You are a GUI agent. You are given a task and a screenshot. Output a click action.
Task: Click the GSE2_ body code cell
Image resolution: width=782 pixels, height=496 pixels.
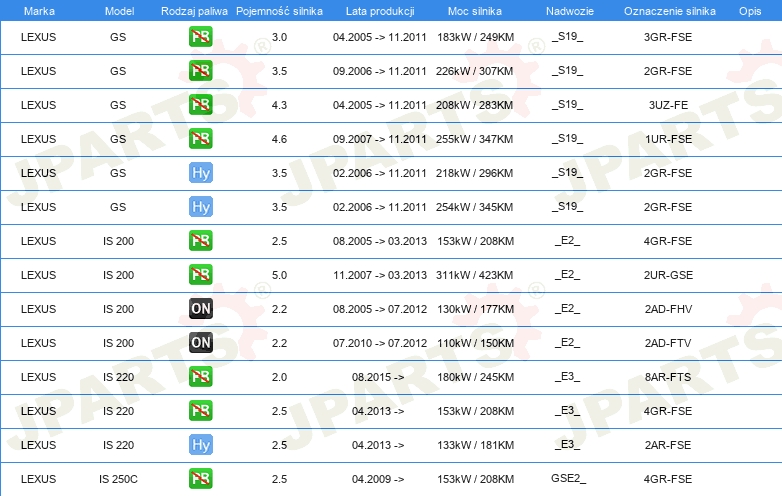pyautogui.click(x=568, y=479)
